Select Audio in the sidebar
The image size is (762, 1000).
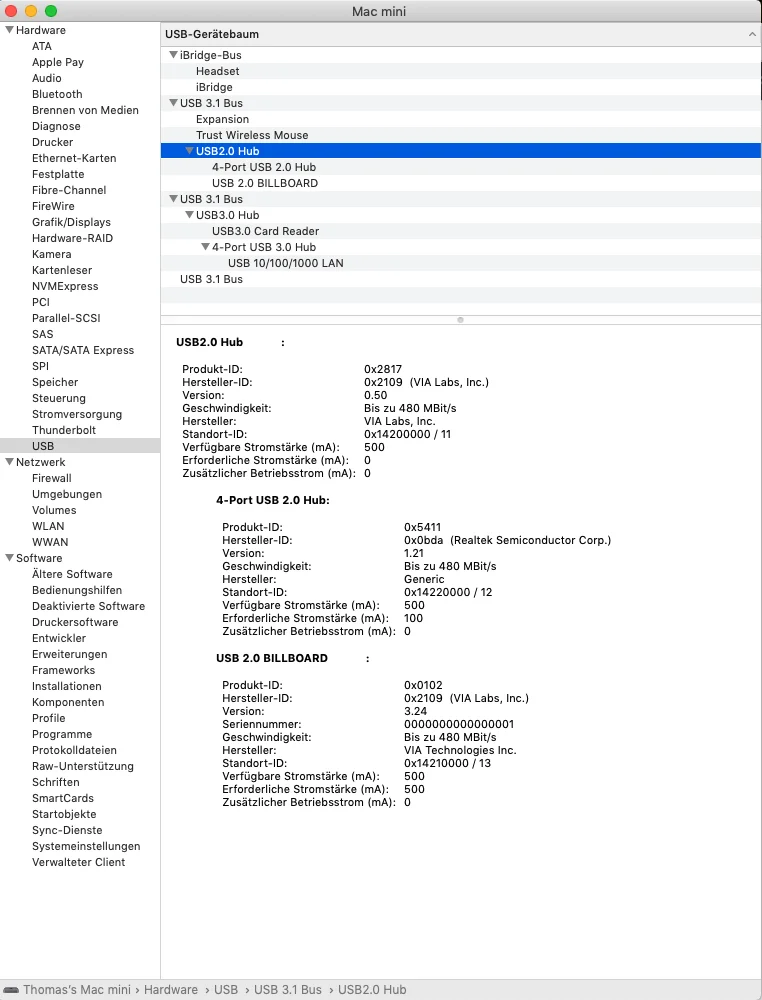coord(47,78)
